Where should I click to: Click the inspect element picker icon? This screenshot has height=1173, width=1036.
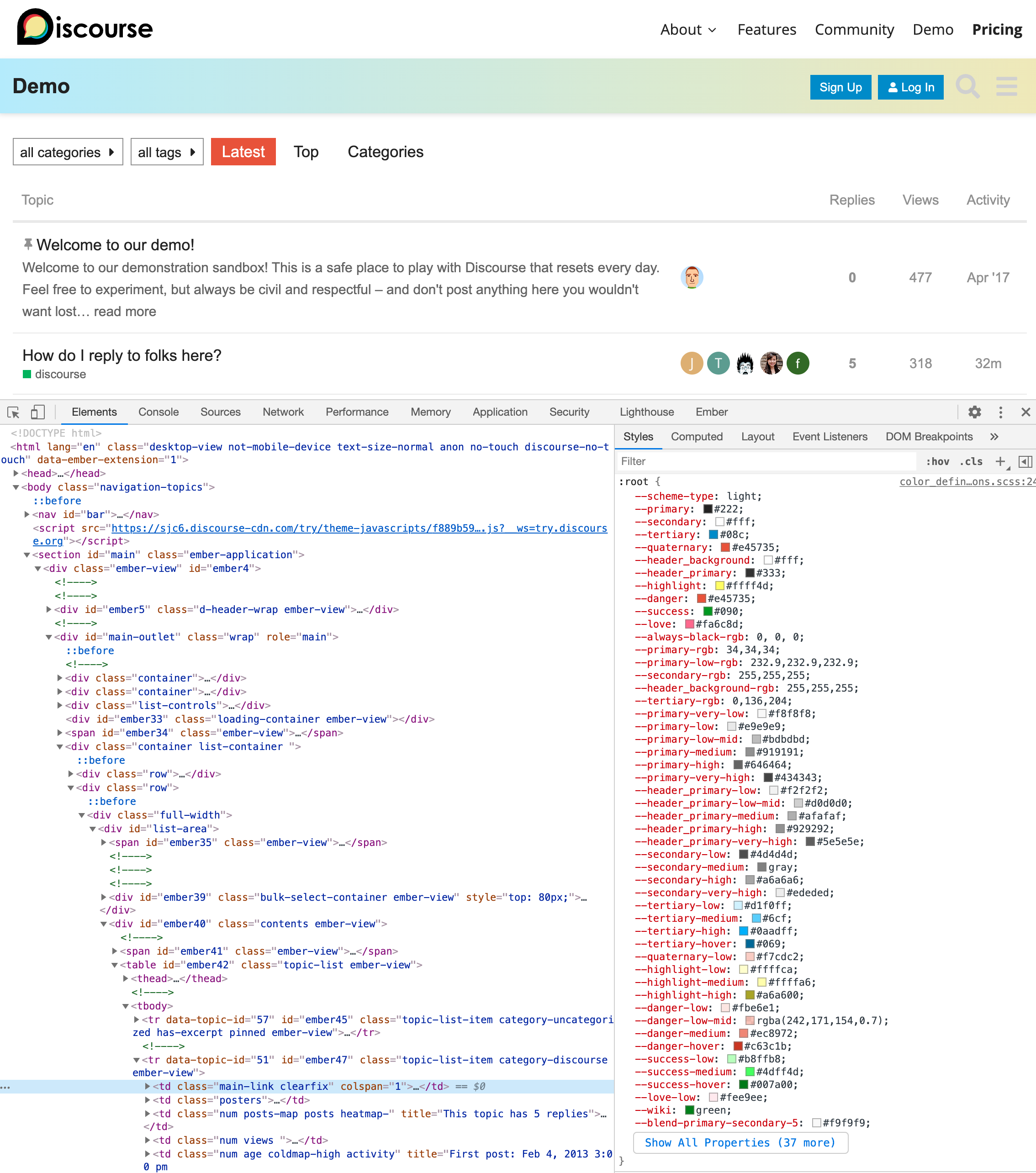13,412
